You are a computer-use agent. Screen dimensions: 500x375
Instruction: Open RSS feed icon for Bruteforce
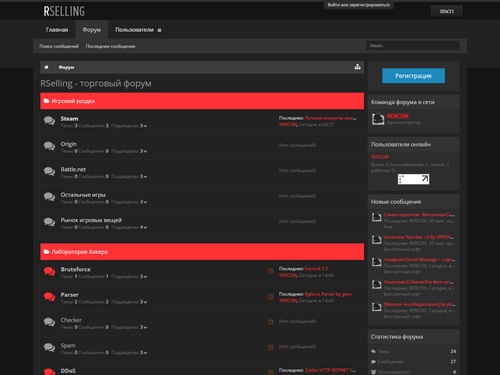271,271
